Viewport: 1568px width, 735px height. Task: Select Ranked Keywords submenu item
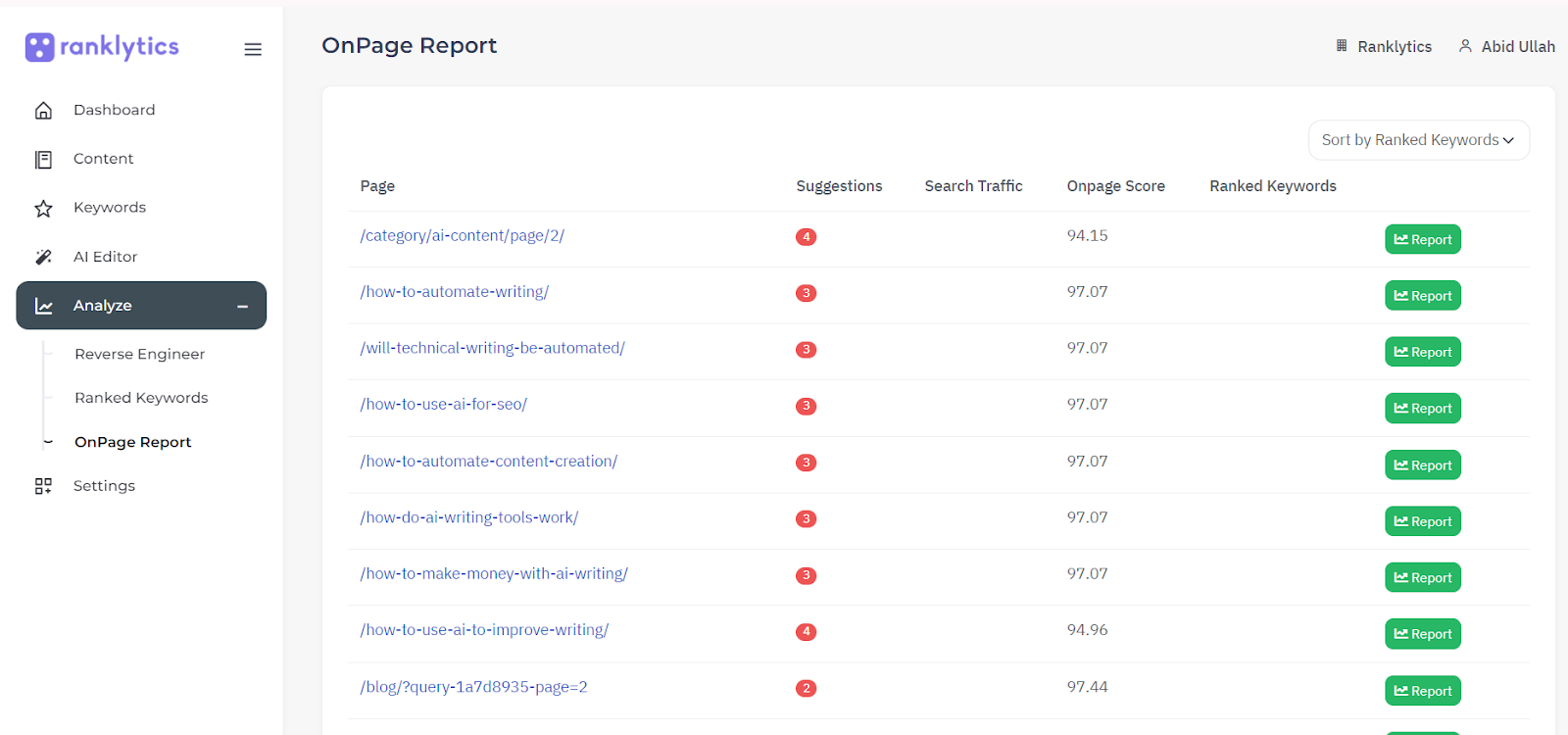point(141,398)
